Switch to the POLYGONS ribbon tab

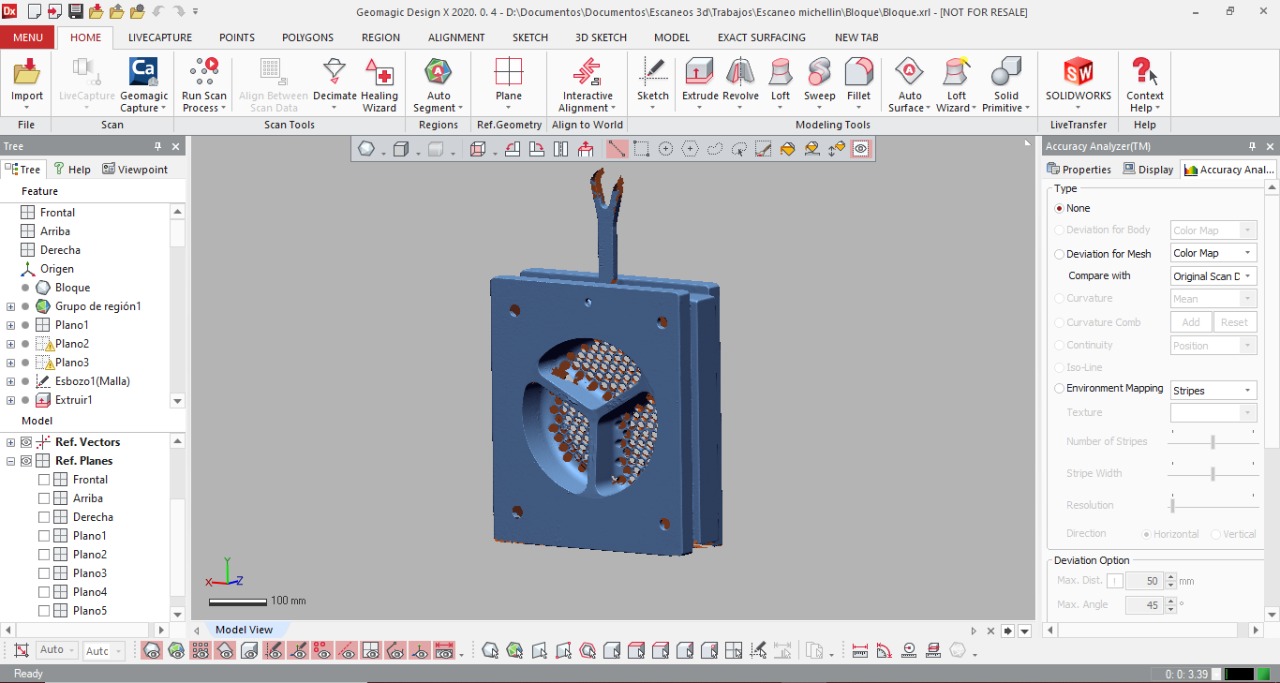pos(308,37)
